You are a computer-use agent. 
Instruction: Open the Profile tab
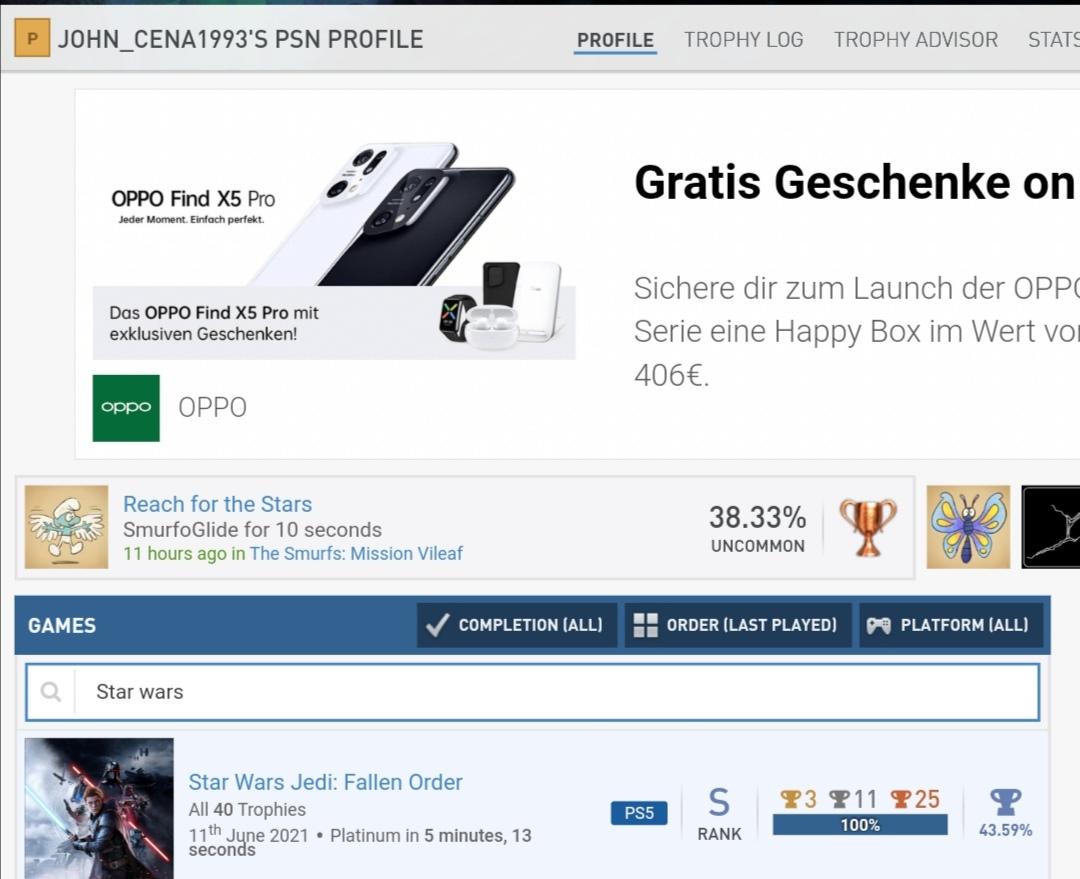point(615,40)
